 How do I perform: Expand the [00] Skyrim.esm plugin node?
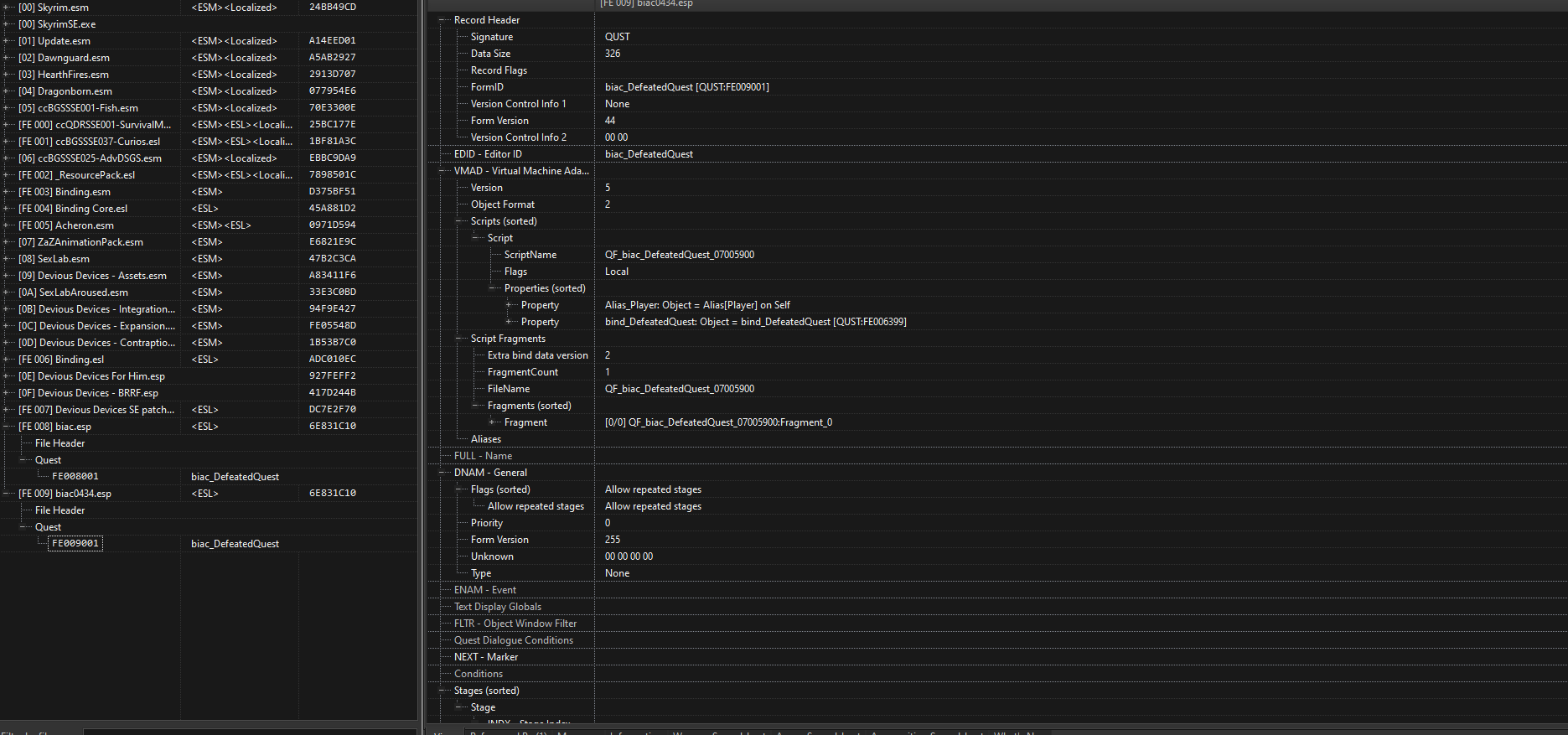coord(7,8)
